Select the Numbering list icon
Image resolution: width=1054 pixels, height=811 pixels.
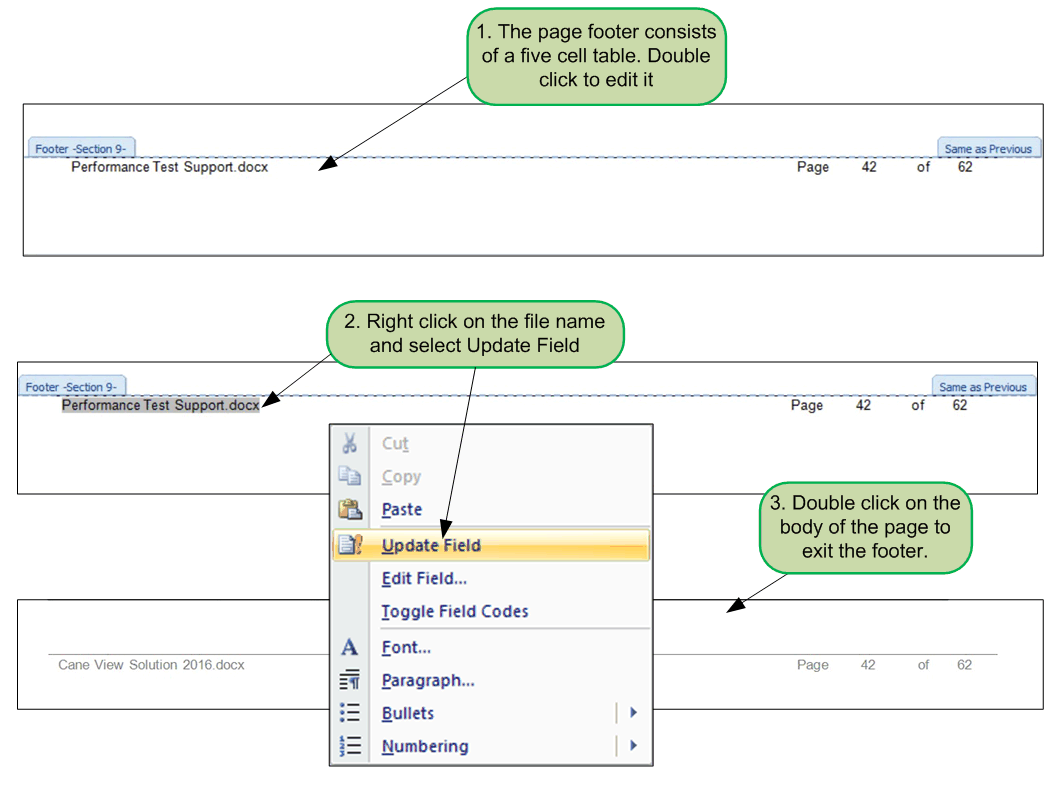click(x=349, y=745)
